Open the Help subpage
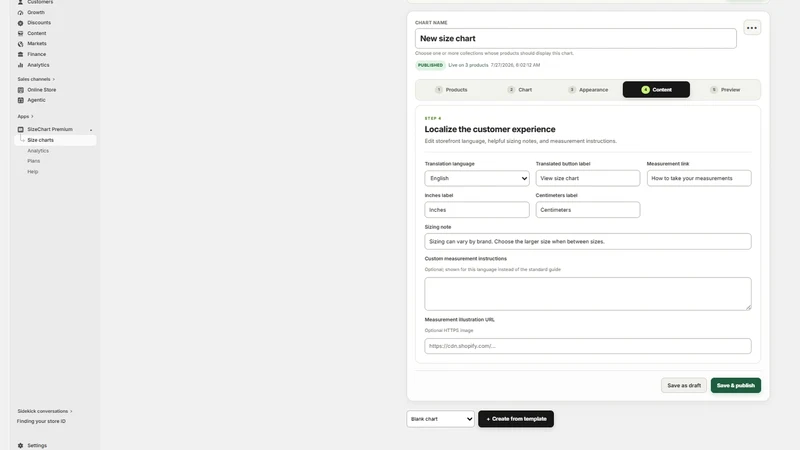This screenshot has height=450, width=800. [x=33, y=171]
